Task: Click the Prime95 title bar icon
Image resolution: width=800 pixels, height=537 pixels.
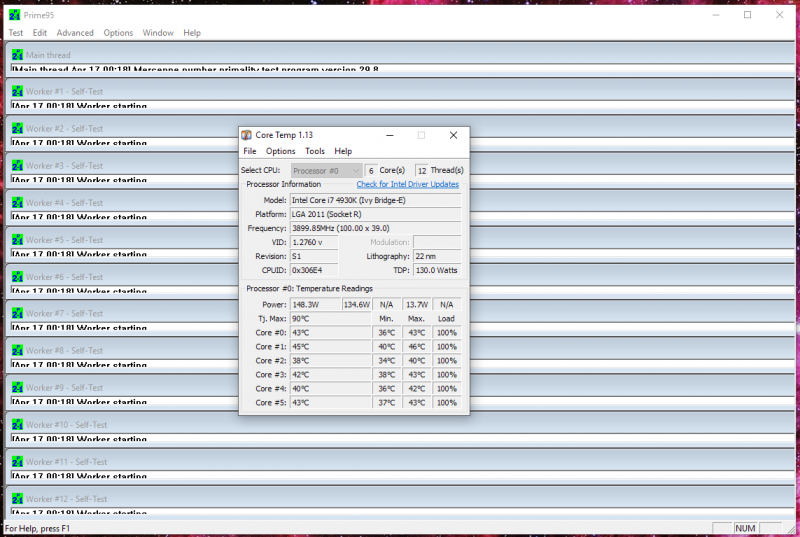Action: click(14, 15)
